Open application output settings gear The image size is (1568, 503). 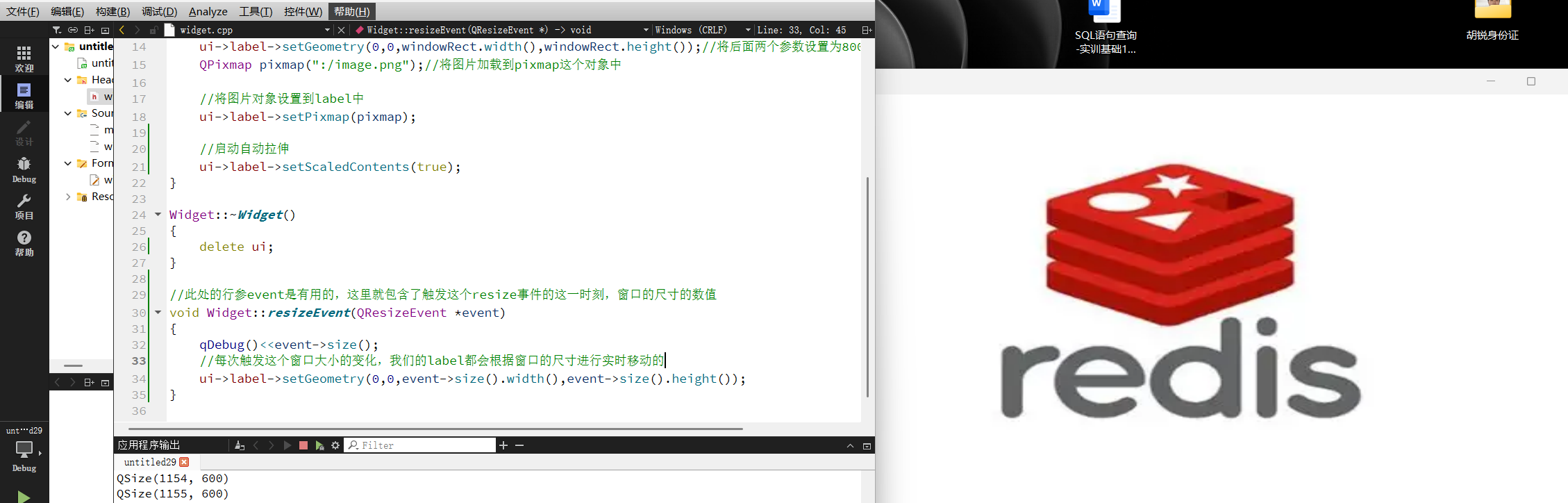pyautogui.click(x=335, y=445)
